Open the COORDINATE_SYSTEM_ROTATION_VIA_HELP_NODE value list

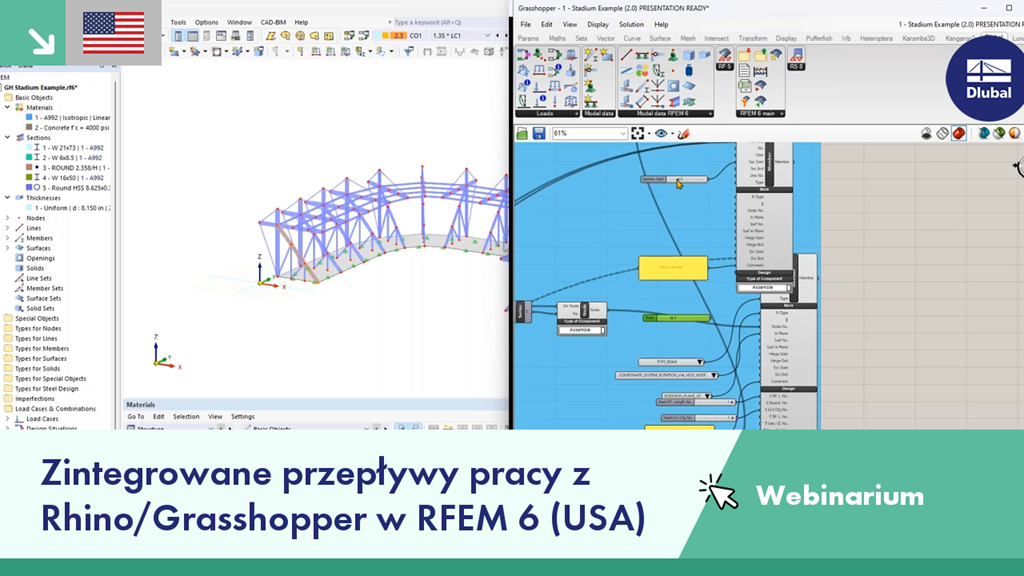713,376
